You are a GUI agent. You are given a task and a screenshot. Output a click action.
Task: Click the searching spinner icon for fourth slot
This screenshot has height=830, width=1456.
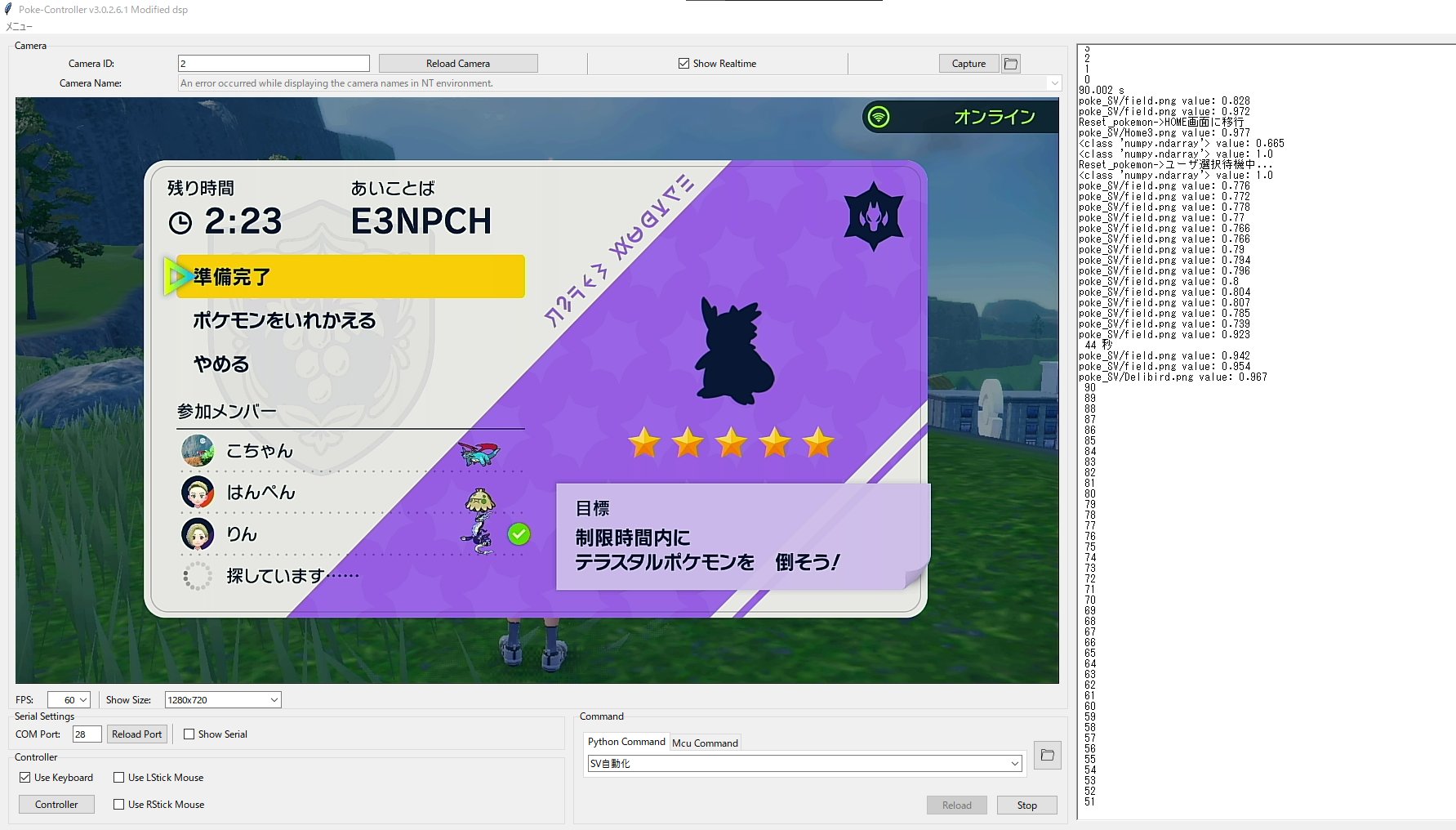pyautogui.click(x=197, y=576)
